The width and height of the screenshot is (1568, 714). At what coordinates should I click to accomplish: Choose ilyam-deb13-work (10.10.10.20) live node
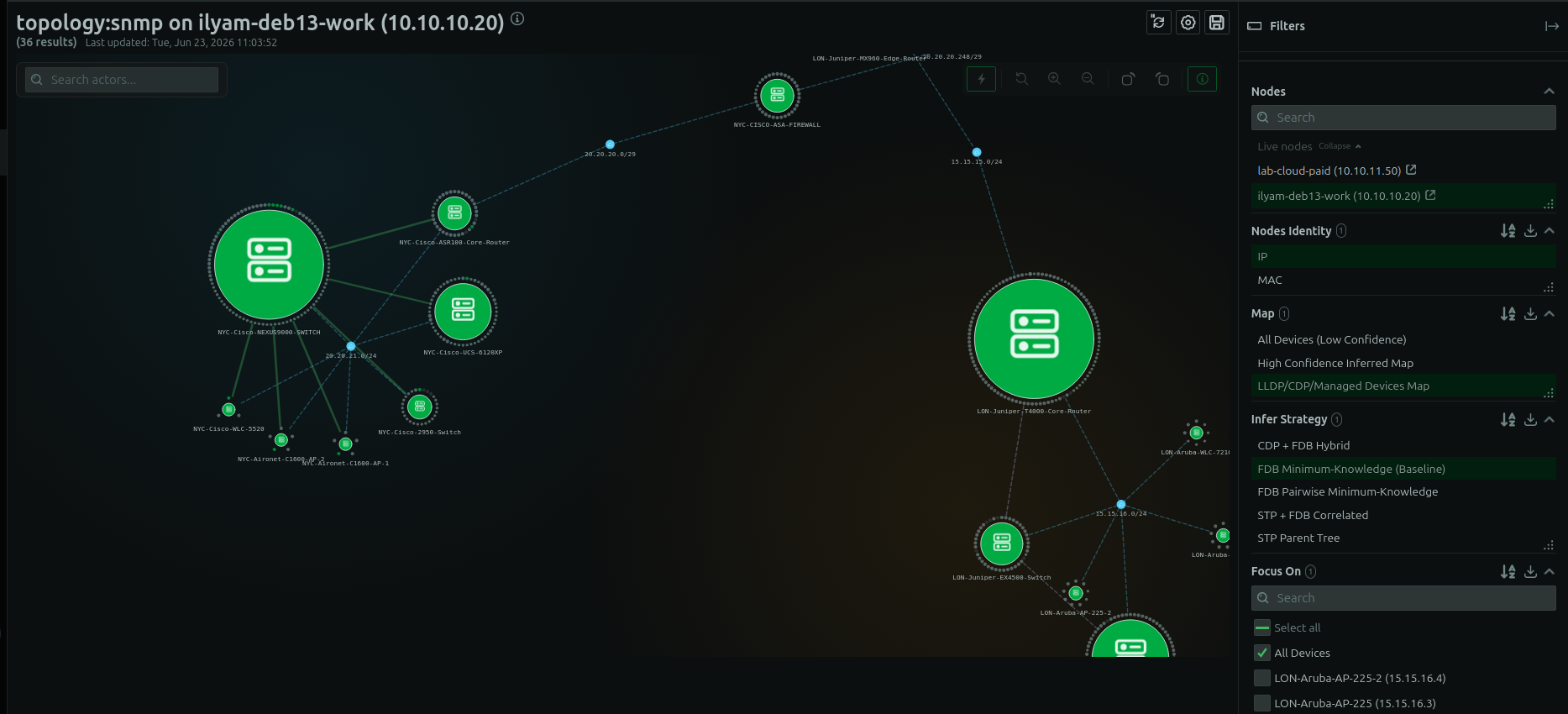point(1339,196)
